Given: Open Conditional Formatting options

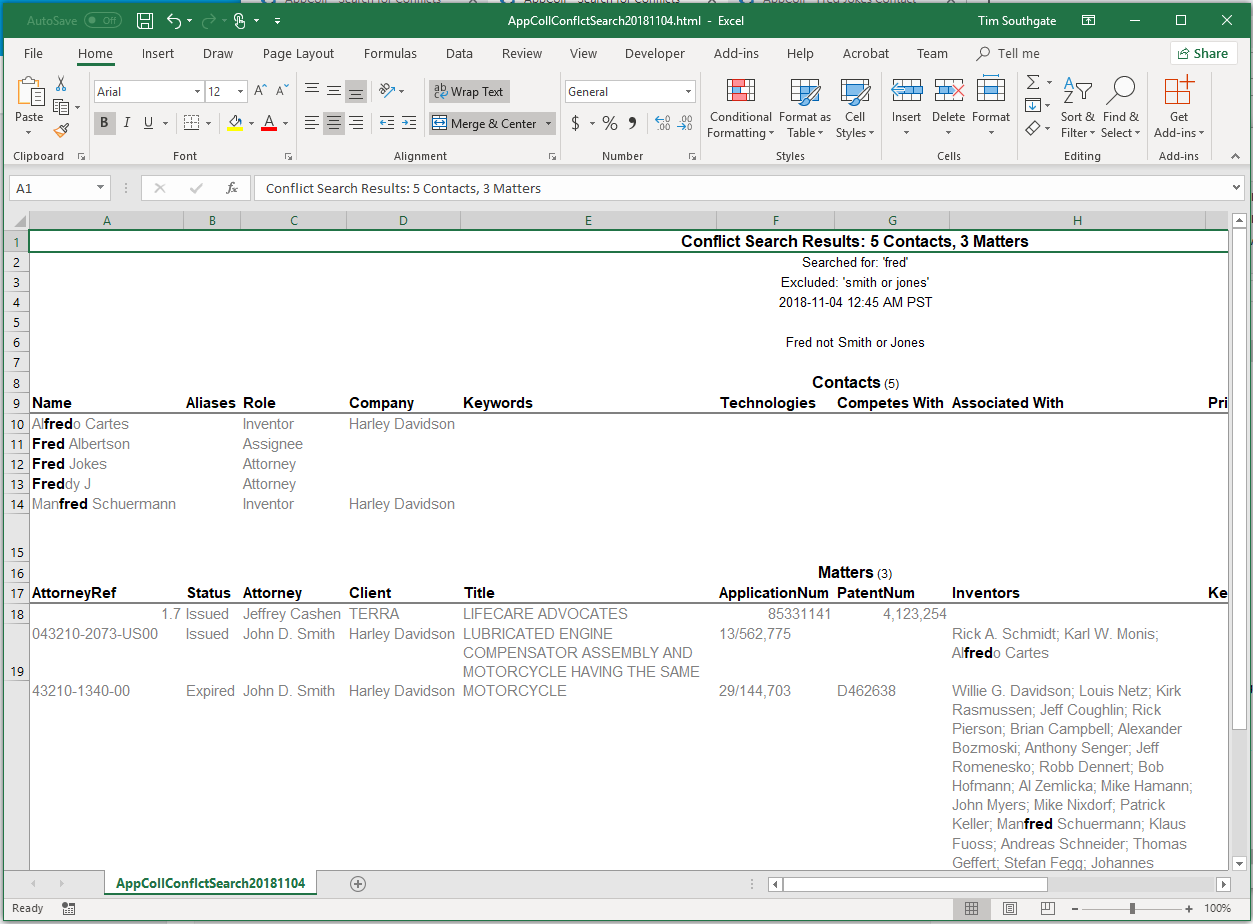Looking at the screenshot, I should coord(740,107).
